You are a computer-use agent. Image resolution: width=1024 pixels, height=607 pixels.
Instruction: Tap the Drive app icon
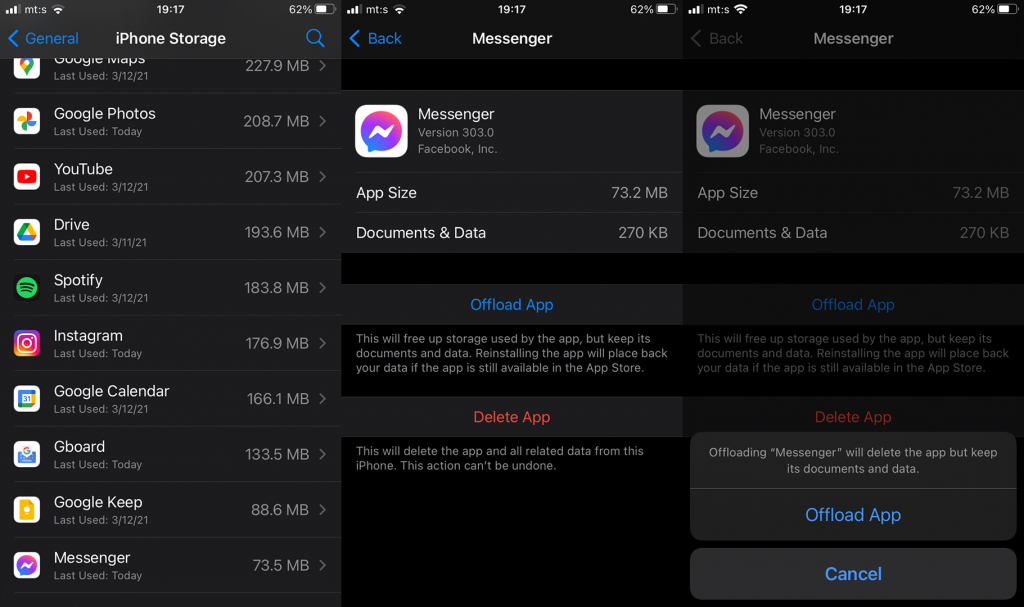tap(27, 233)
